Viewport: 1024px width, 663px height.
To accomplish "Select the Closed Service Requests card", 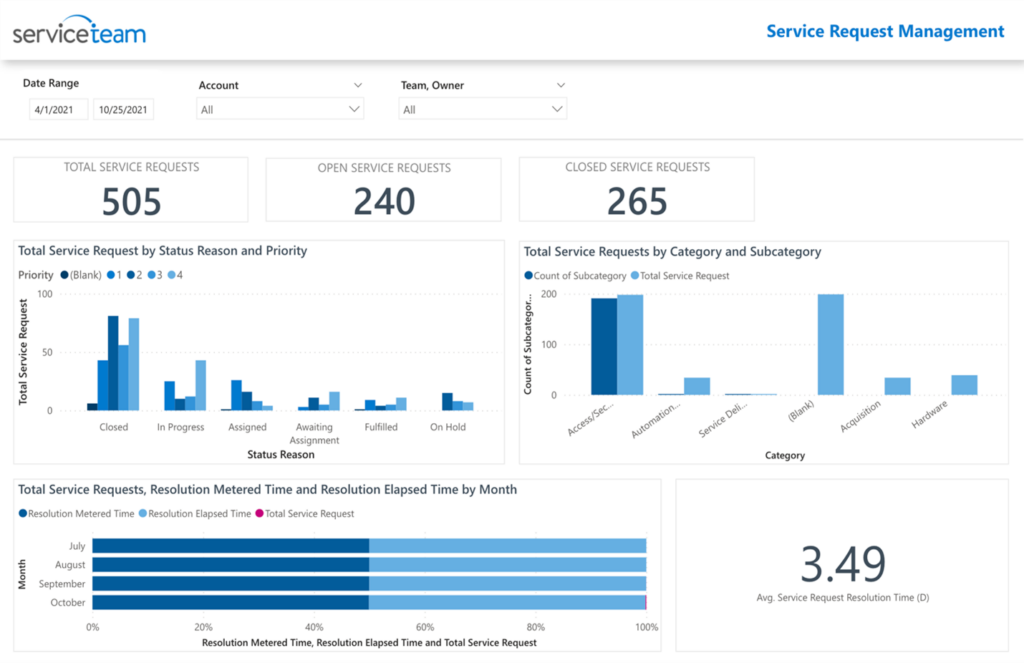I will coord(637,189).
